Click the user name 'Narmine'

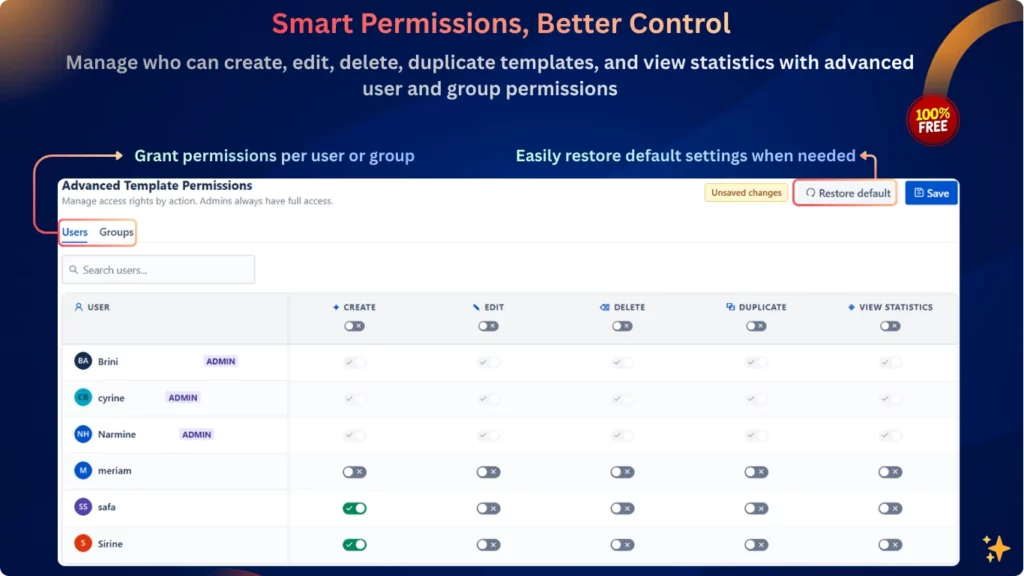point(117,434)
